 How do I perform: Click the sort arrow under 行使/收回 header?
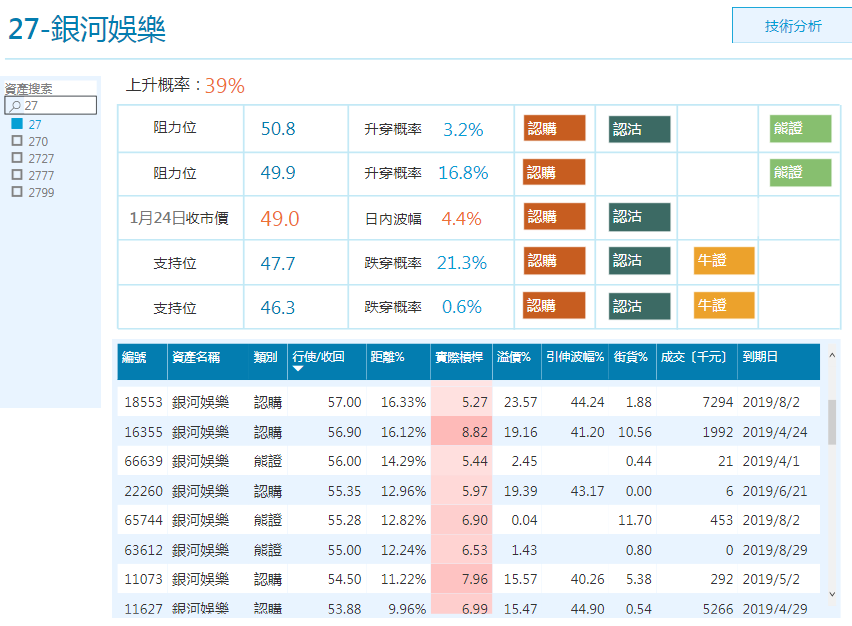pyautogui.click(x=298, y=369)
